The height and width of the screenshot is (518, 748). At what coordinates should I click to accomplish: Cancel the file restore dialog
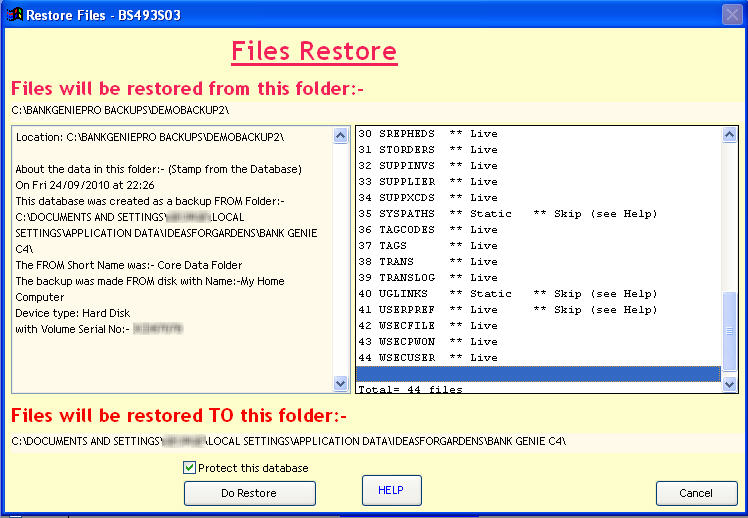(x=696, y=493)
